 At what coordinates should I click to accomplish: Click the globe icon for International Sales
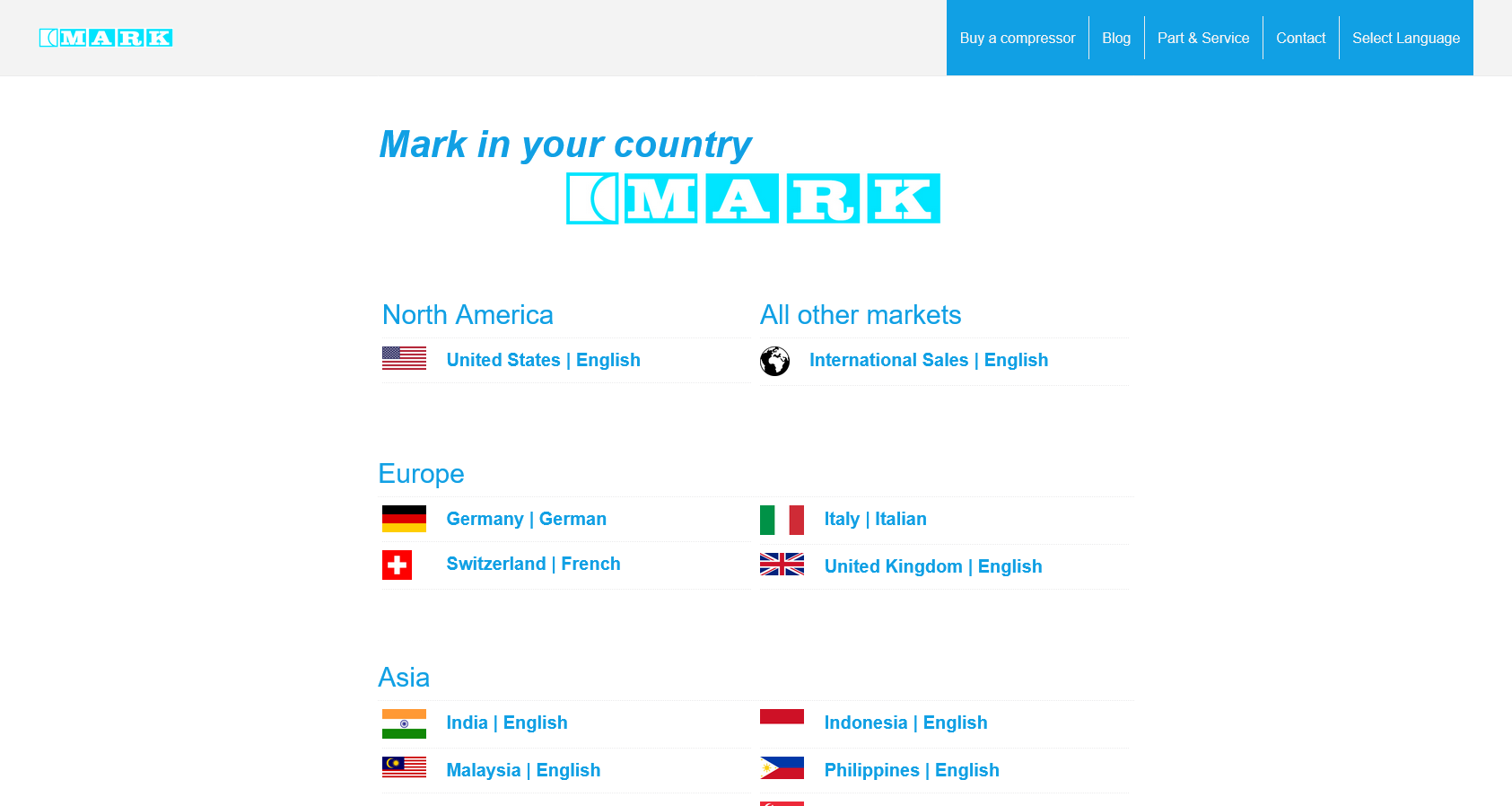click(x=774, y=361)
